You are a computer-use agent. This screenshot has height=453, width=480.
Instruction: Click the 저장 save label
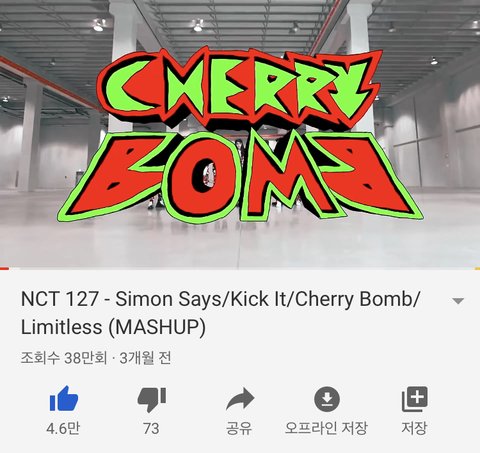414,428
